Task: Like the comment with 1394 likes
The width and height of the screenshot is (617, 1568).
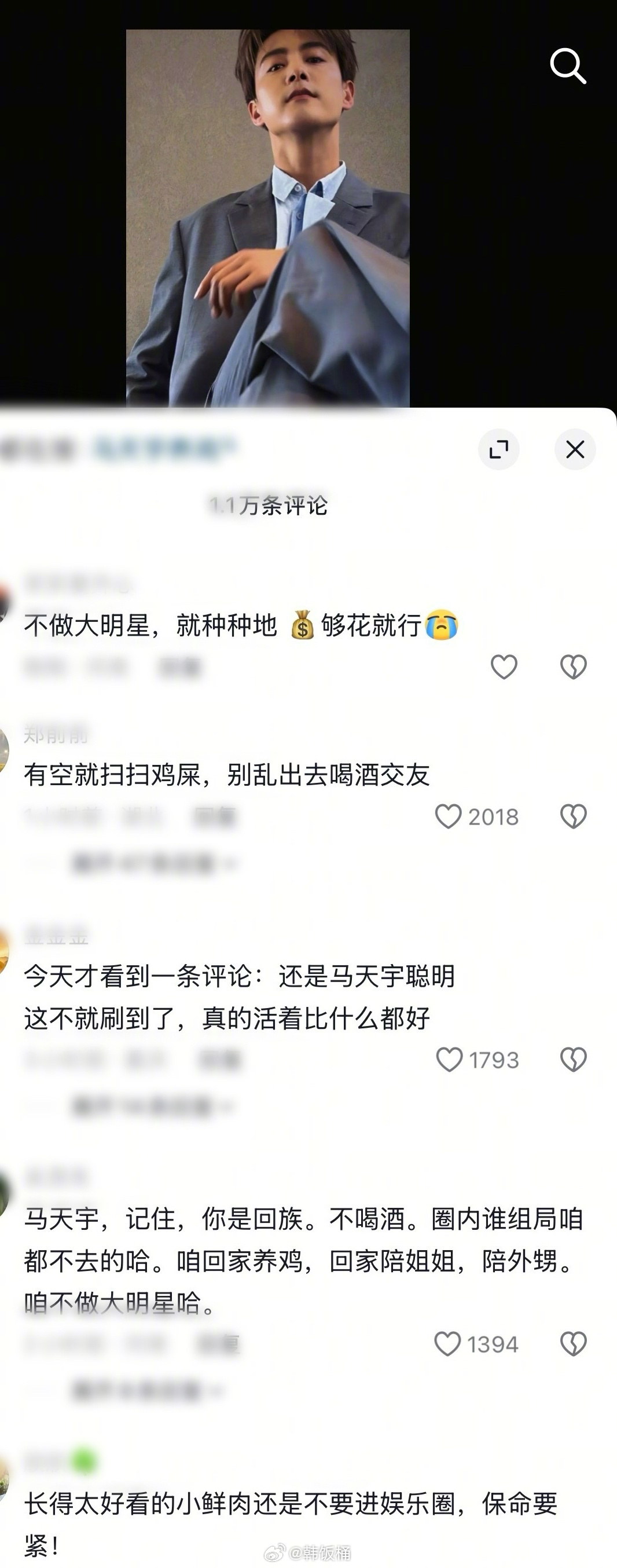Action: (x=447, y=1344)
